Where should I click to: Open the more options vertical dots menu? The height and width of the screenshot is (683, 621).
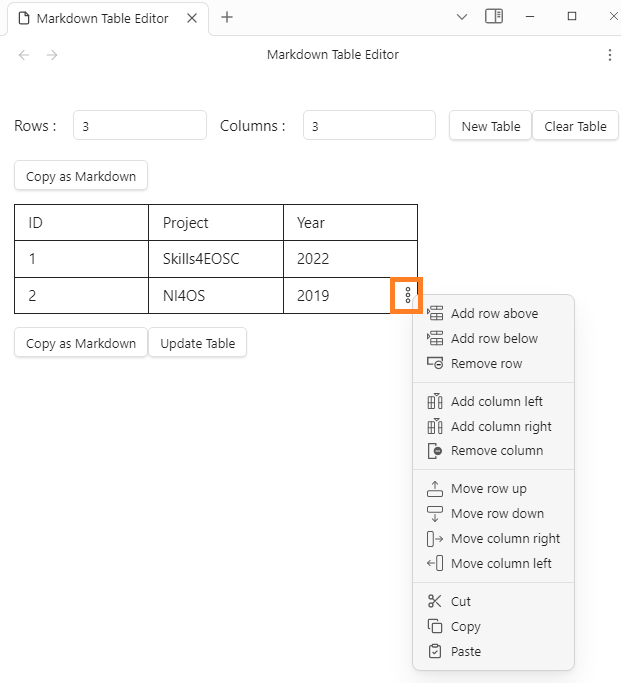pos(610,55)
